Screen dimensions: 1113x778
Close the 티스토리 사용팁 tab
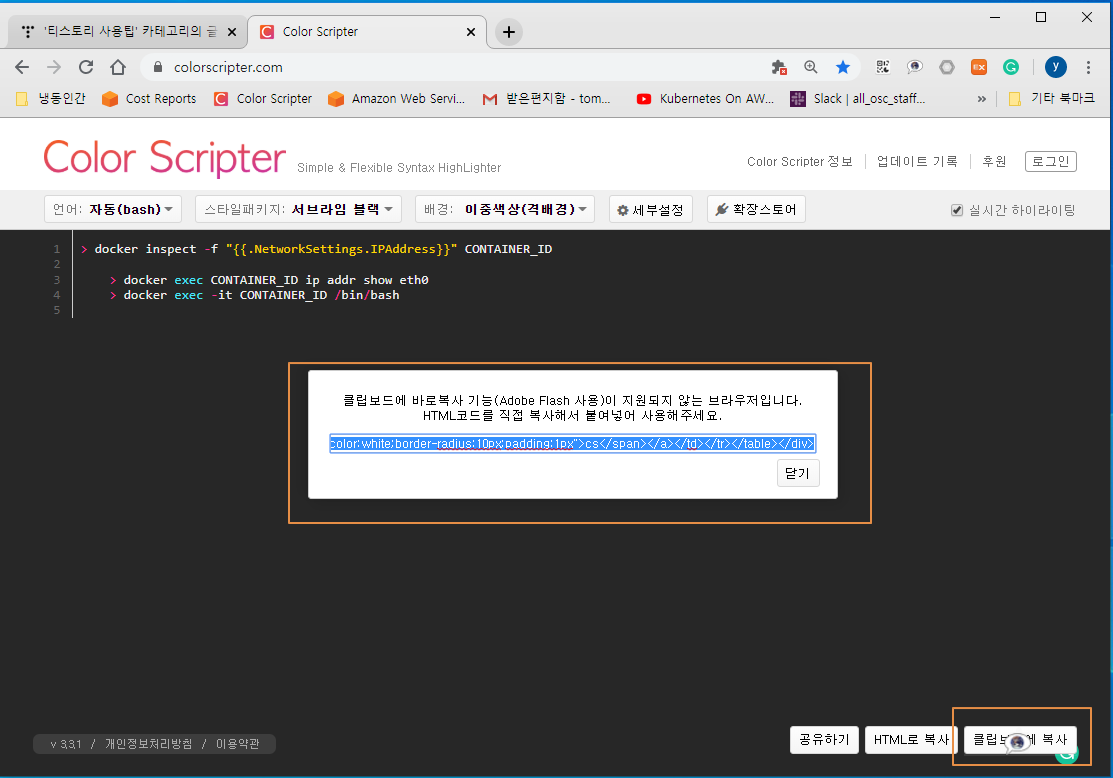point(231,32)
